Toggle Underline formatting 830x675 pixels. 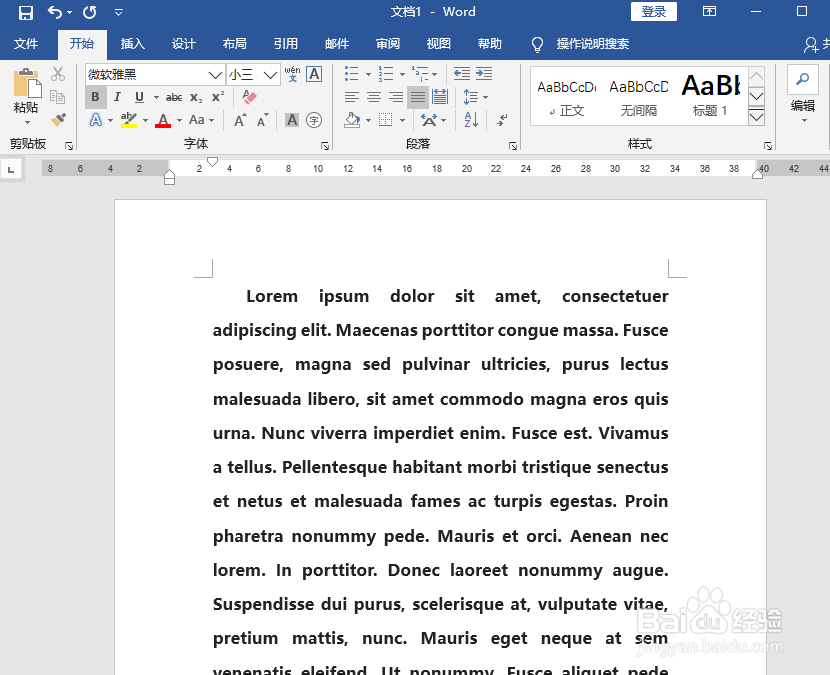[139, 97]
